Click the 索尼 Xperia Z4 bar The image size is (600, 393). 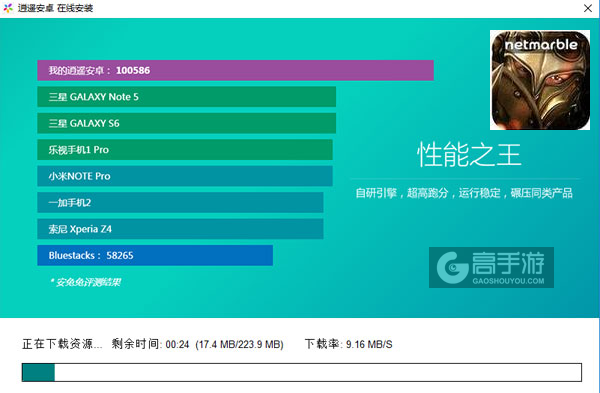pyautogui.click(x=180, y=229)
